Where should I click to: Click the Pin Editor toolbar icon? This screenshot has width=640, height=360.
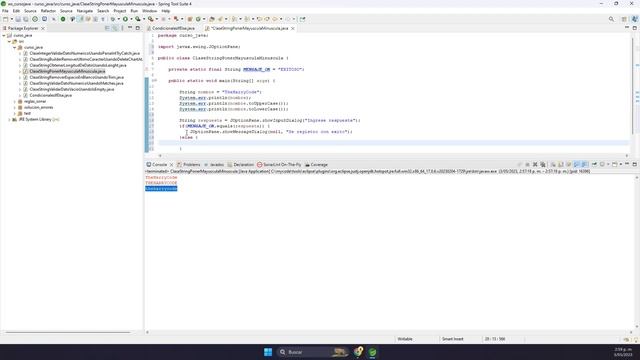pyautogui.click(x=302, y=19)
